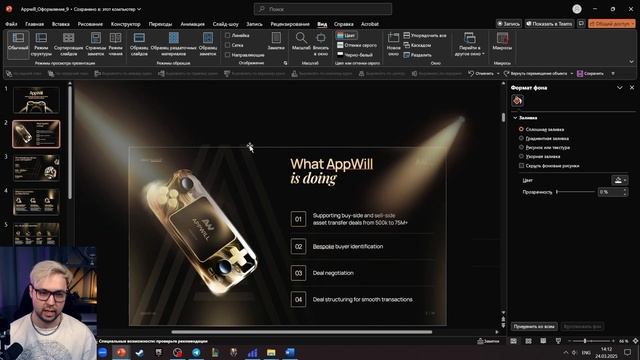Click the Запись record button
640x360 pixels.
[509, 24]
